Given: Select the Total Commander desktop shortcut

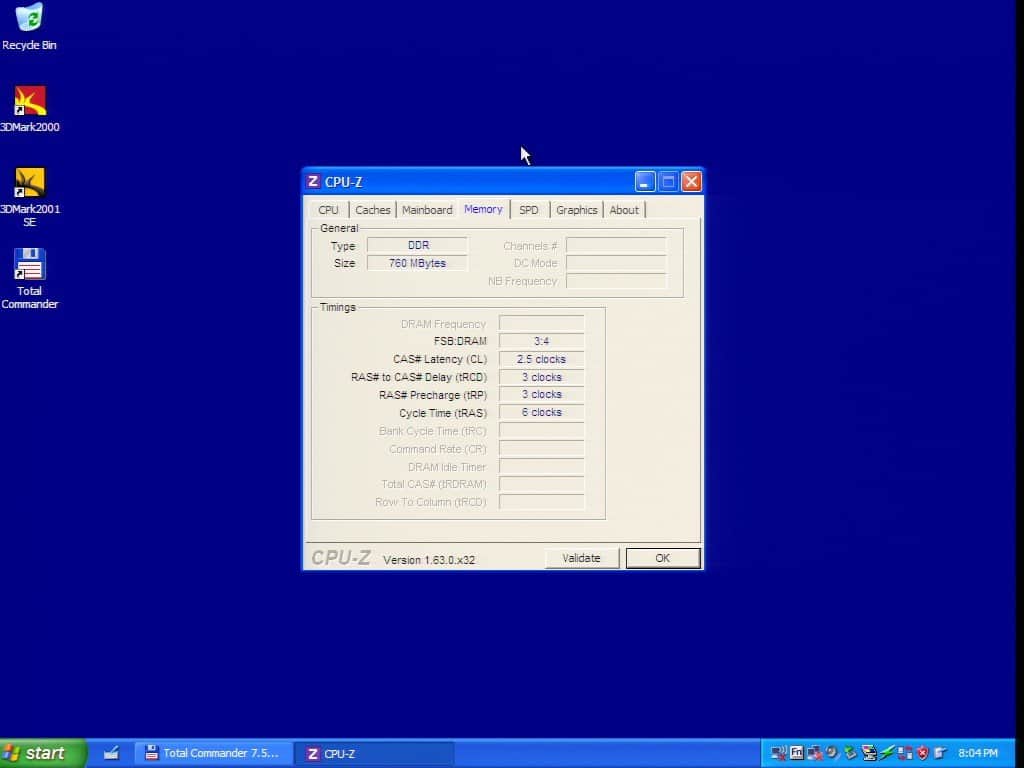Looking at the screenshot, I should point(29,279).
